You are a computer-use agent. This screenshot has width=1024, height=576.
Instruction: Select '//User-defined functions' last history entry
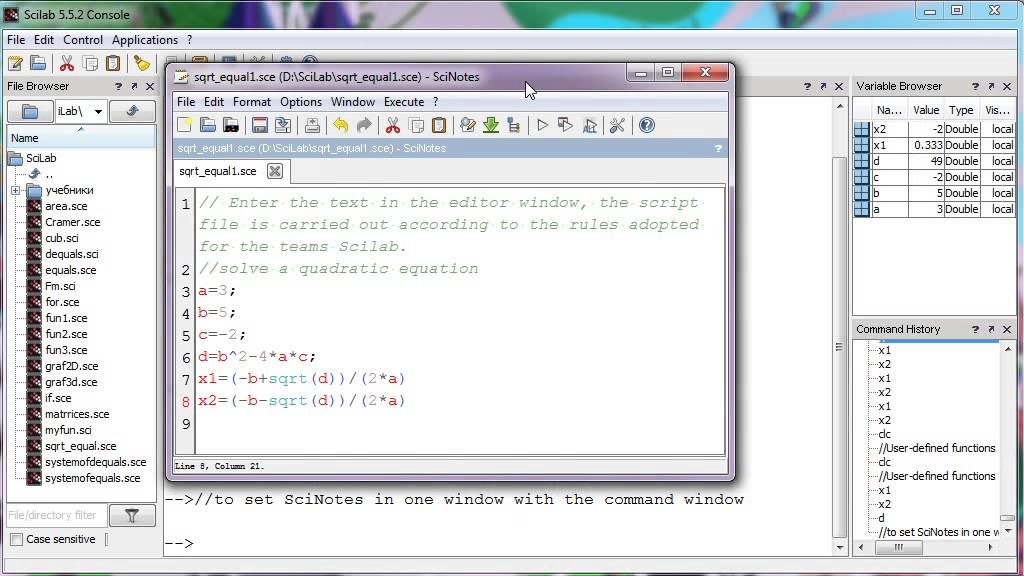(x=936, y=476)
